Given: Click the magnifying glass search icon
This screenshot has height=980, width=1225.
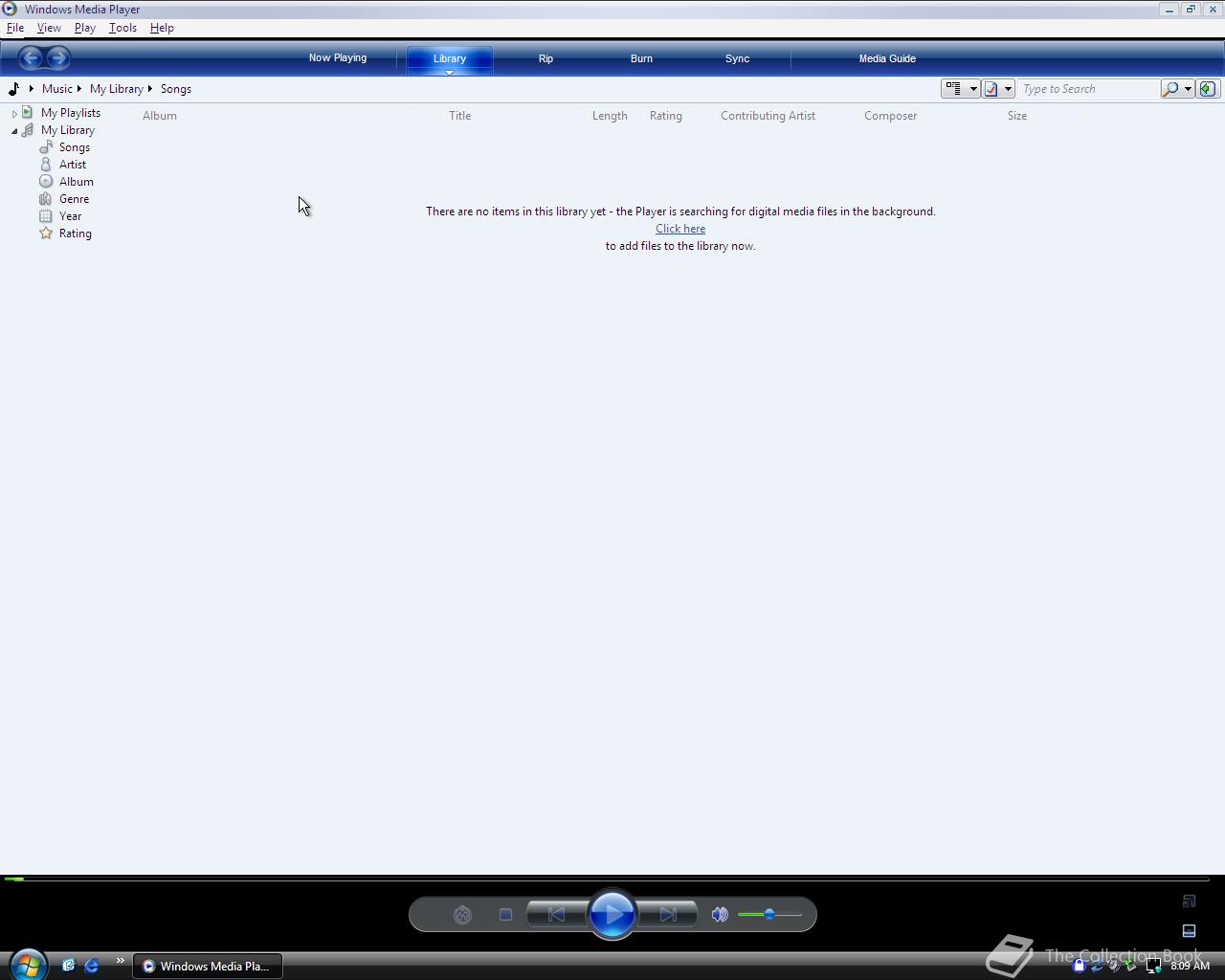Looking at the screenshot, I should tap(1170, 89).
